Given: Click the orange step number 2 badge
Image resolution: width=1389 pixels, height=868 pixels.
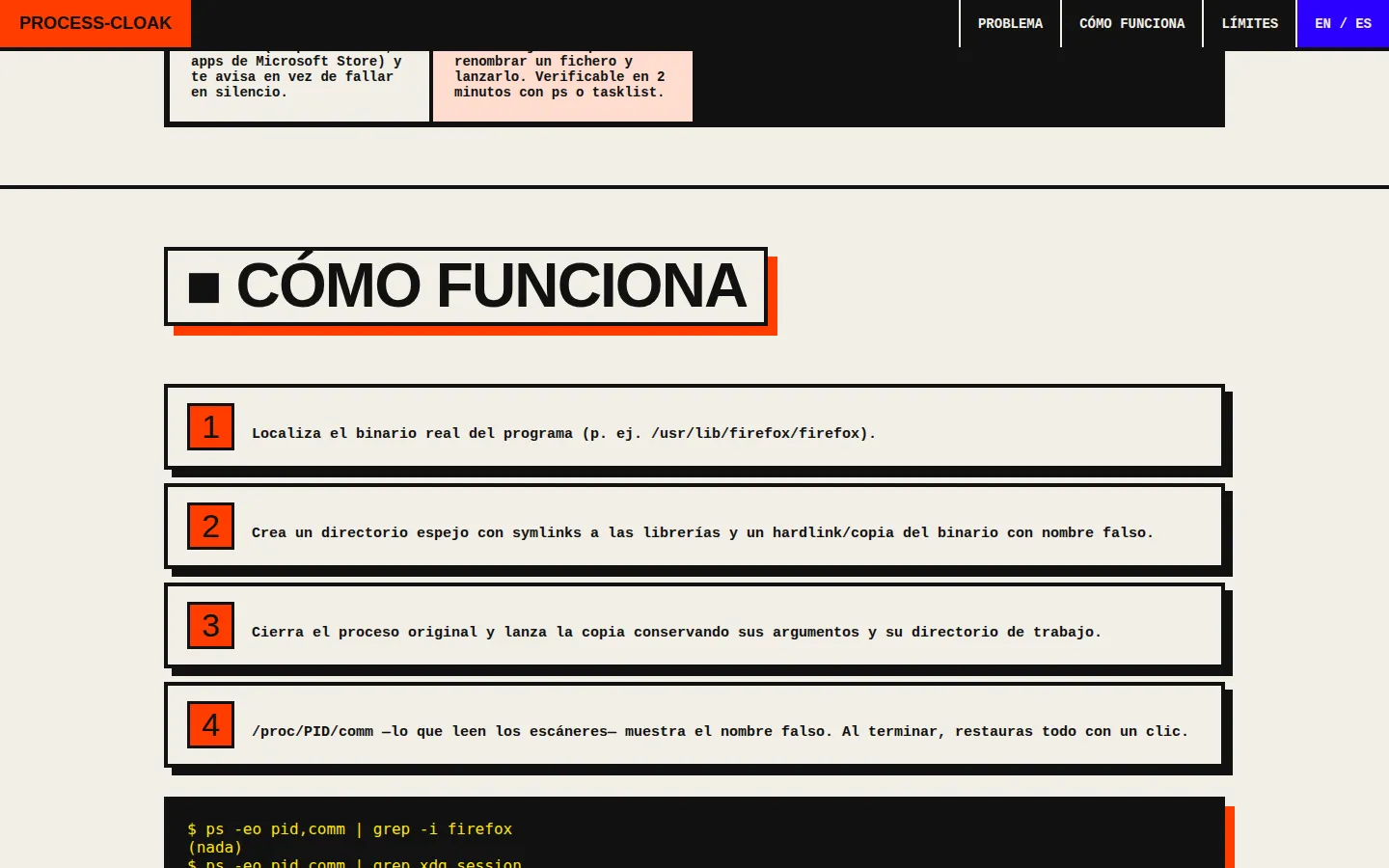Looking at the screenshot, I should pos(210,527).
